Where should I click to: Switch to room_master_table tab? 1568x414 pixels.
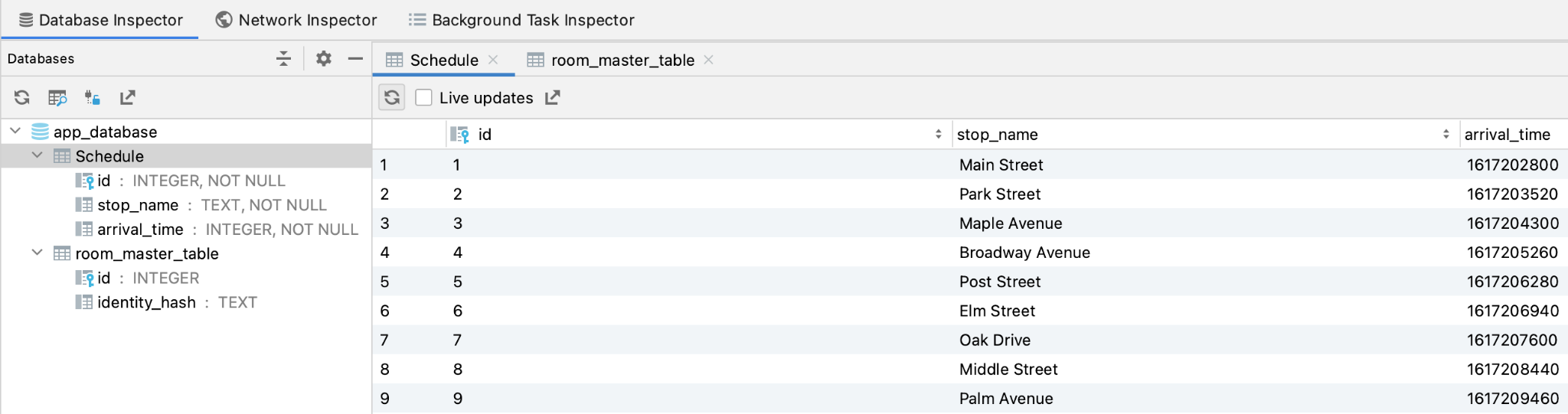622,60
